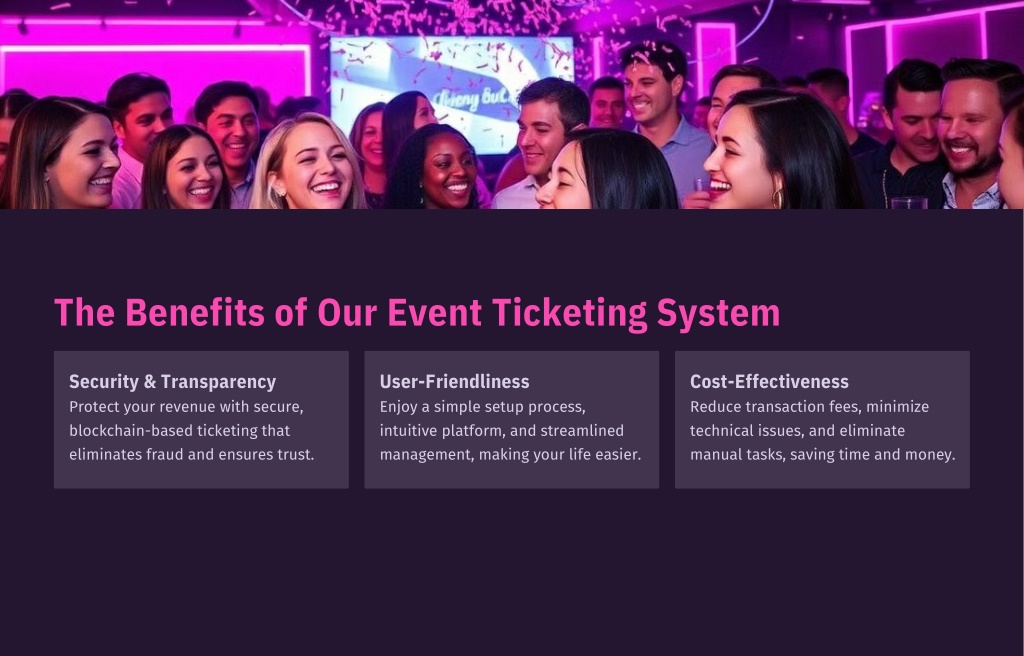This screenshot has height=656, width=1024.
Task: Select the party crowd banner image
Action: (512, 105)
